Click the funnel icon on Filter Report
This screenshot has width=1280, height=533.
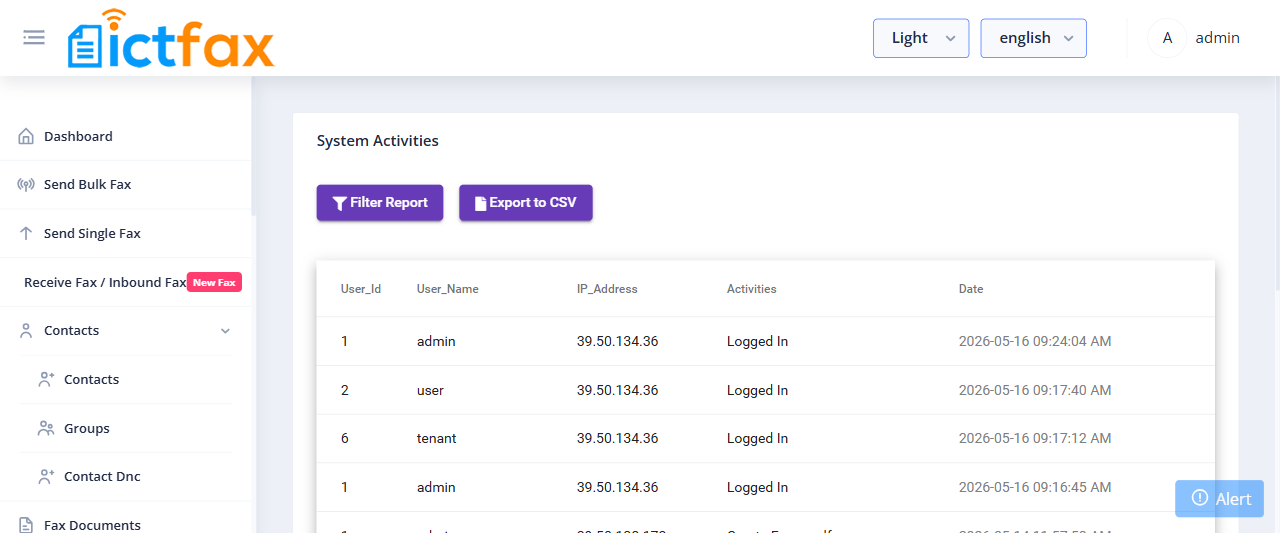(340, 203)
